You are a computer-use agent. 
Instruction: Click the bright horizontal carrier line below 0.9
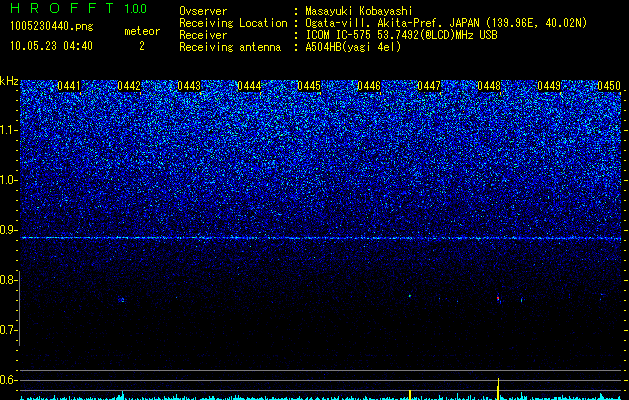tap(321, 238)
